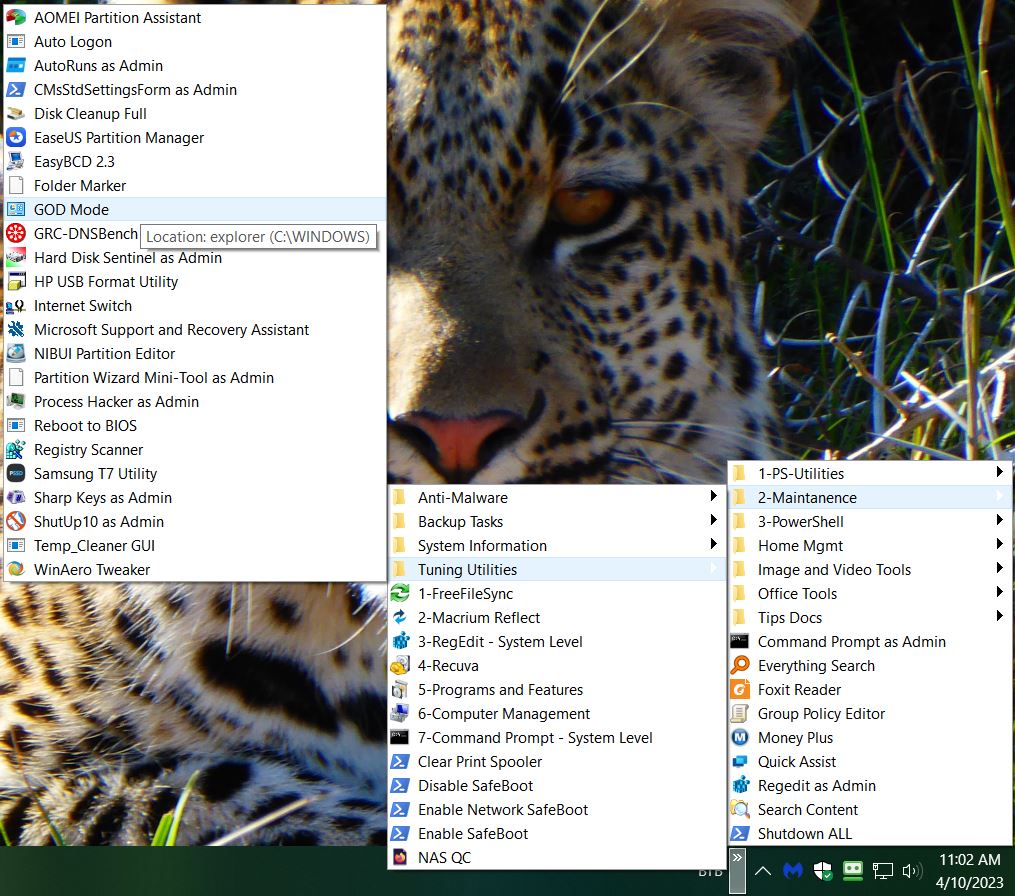Click the Malwarebytes tray icon
The height and width of the screenshot is (896, 1015).
[x=793, y=871]
